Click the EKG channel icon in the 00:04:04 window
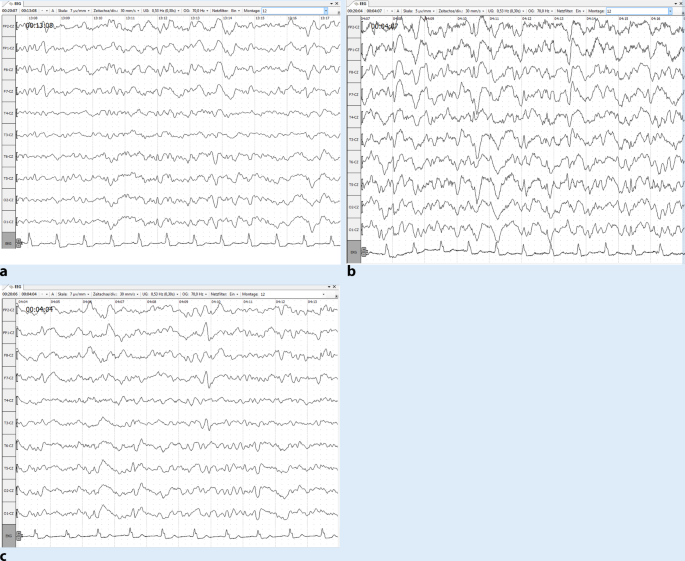 8,536
